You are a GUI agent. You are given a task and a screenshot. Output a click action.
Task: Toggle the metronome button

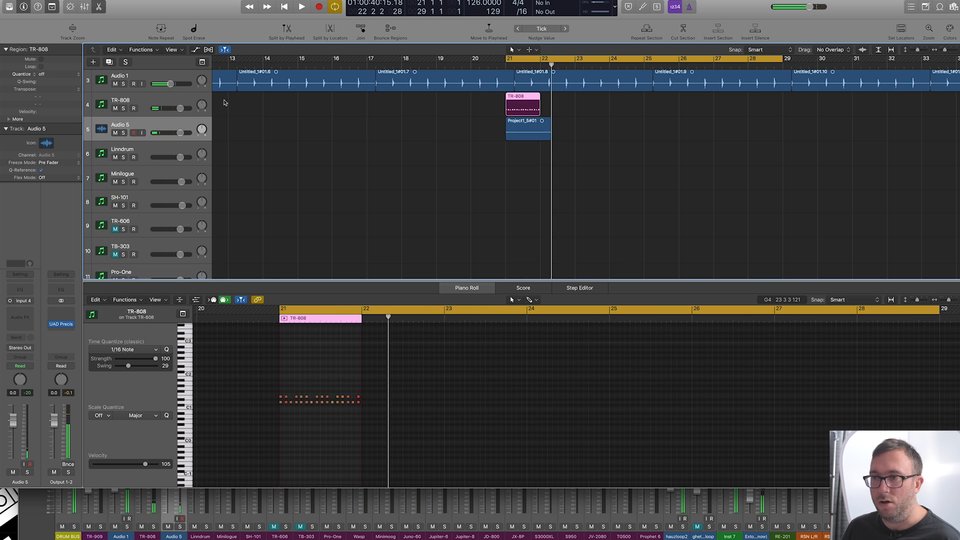click(689, 7)
